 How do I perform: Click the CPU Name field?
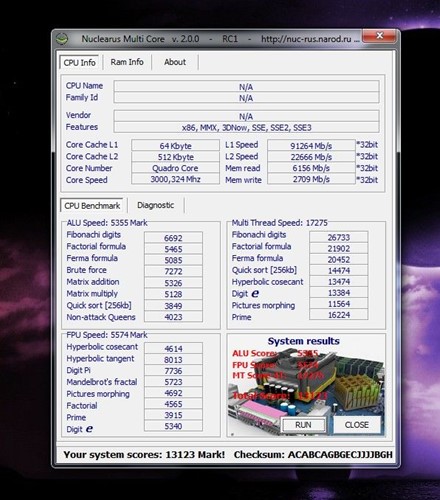pyautogui.click(x=246, y=87)
